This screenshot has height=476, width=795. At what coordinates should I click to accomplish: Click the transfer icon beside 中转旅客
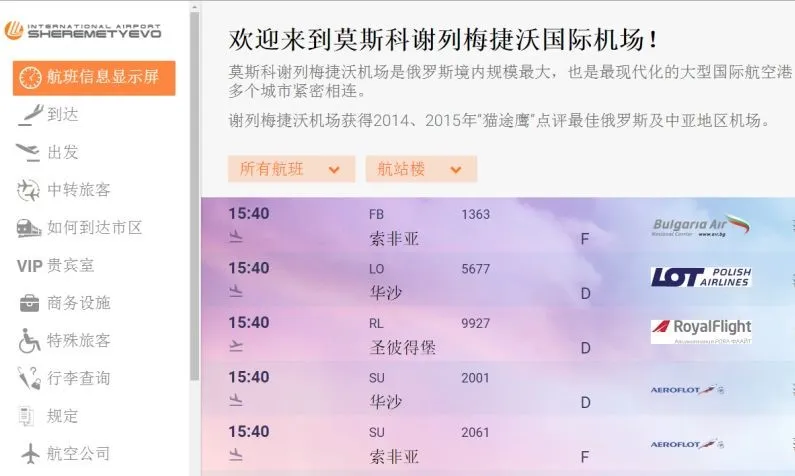30,190
